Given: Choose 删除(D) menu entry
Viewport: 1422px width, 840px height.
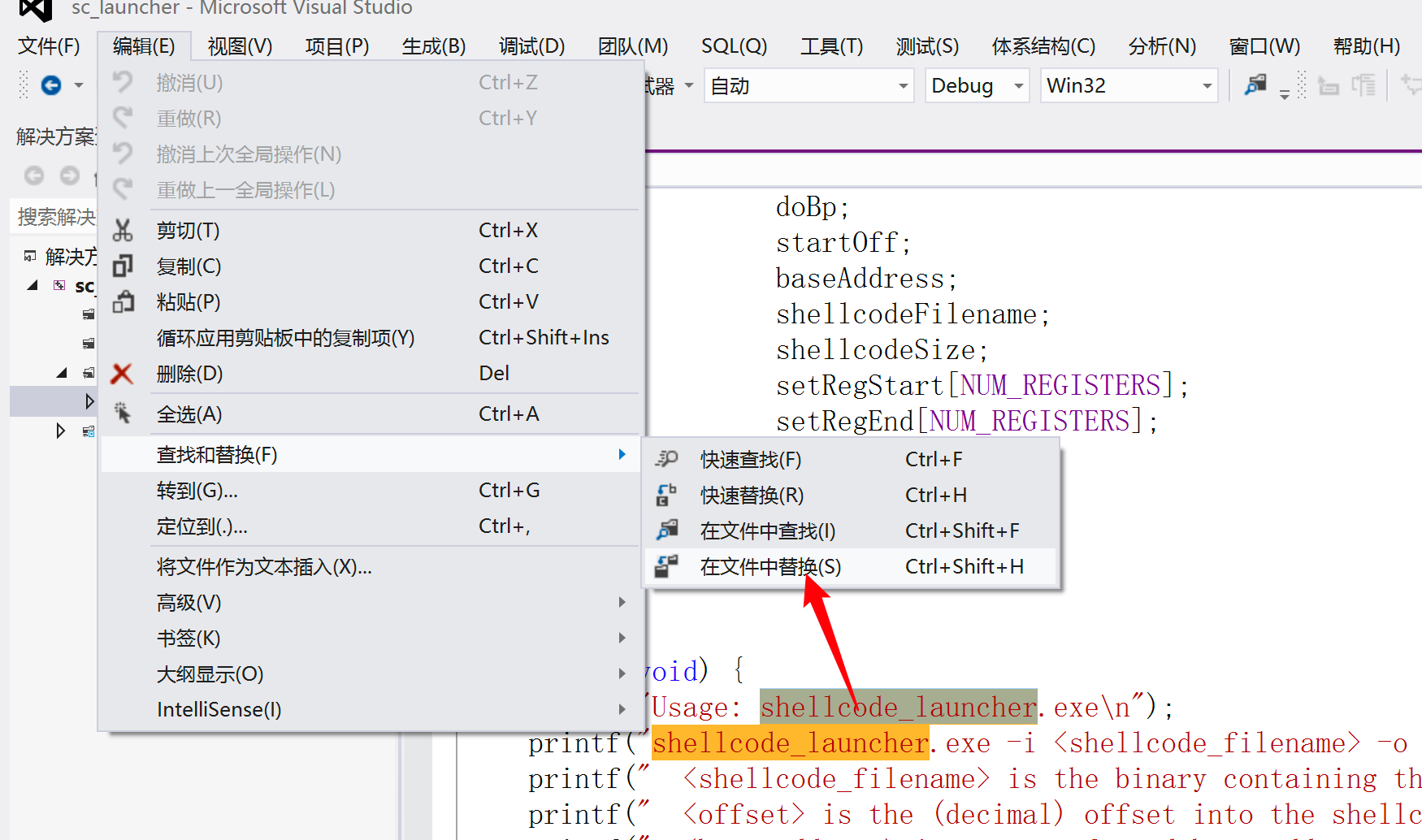Looking at the screenshot, I should click(371, 374).
